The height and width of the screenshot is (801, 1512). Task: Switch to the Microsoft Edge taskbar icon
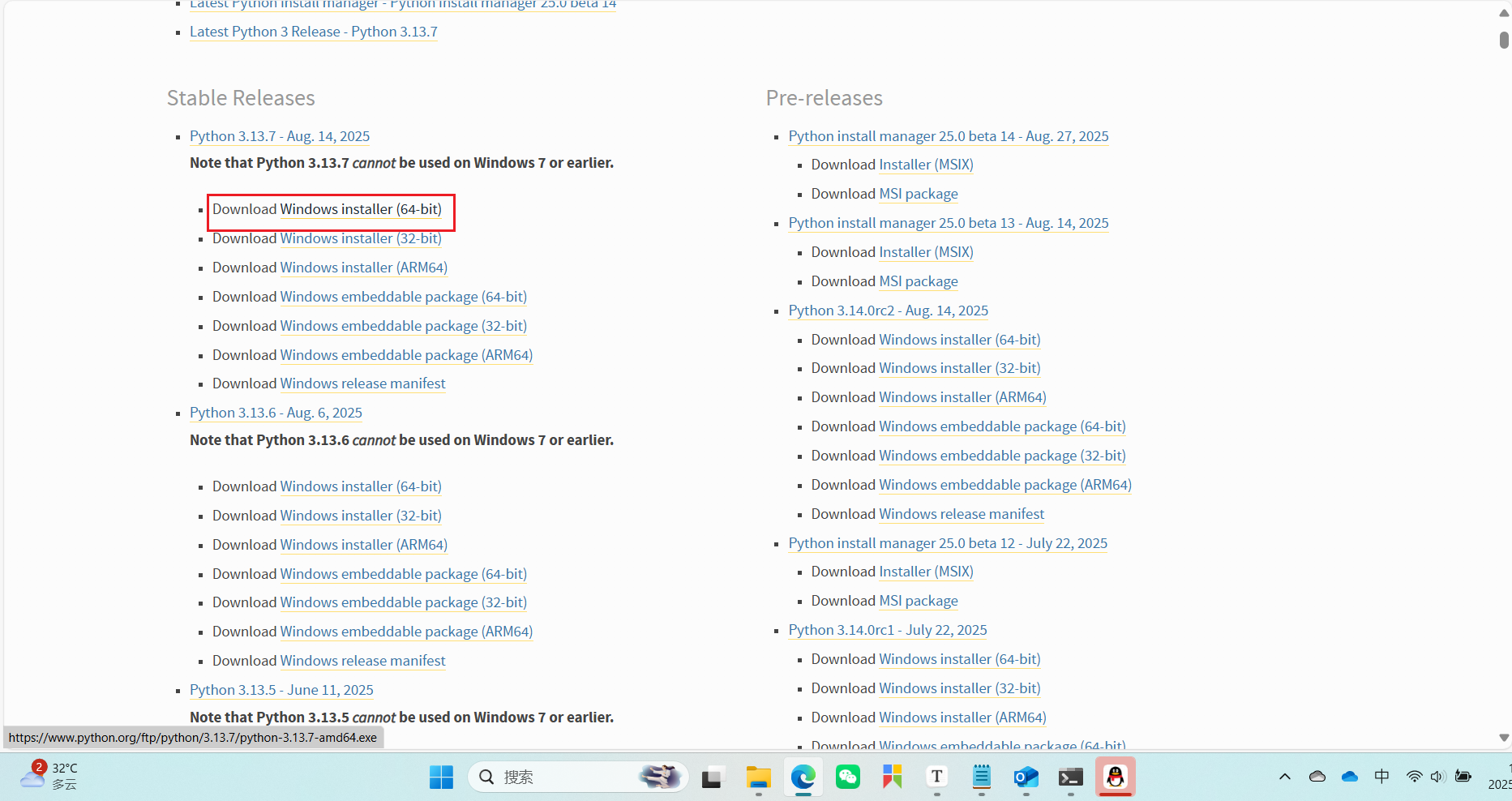pyautogui.click(x=803, y=777)
